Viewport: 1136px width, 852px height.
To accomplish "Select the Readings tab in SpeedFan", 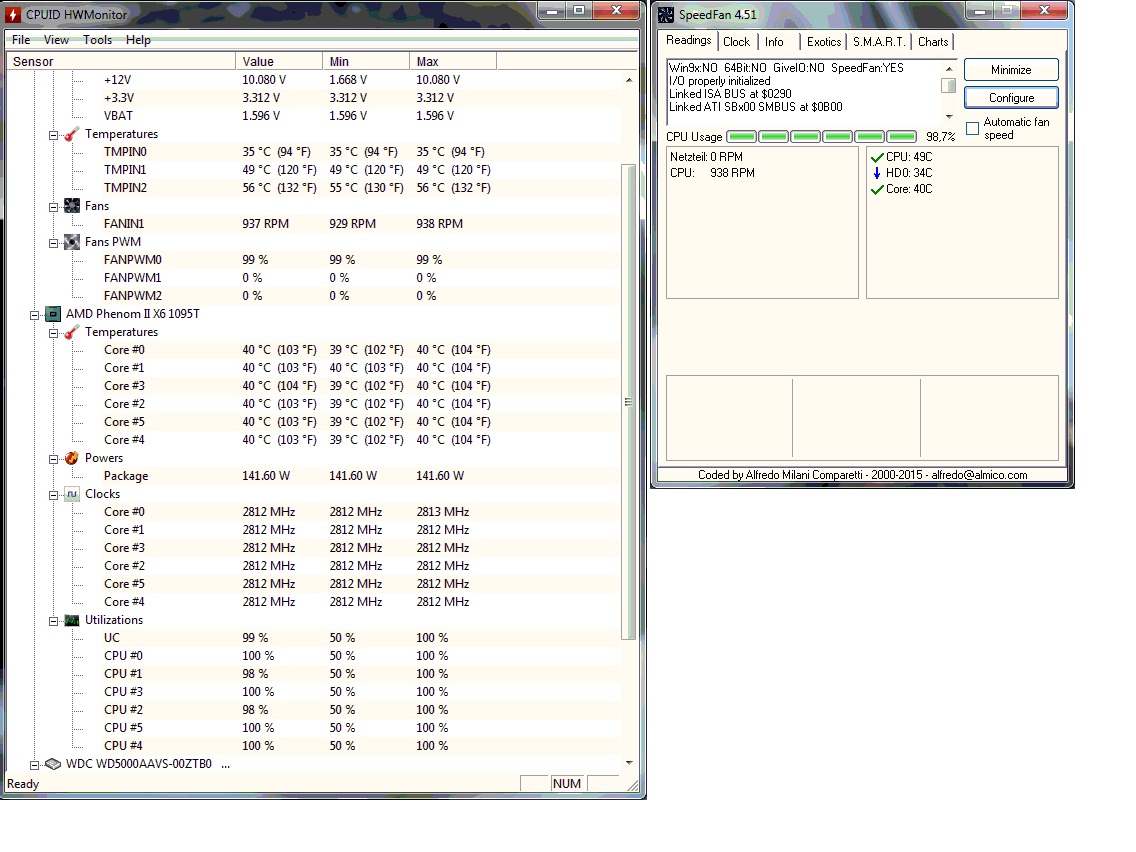I will (688, 41).
